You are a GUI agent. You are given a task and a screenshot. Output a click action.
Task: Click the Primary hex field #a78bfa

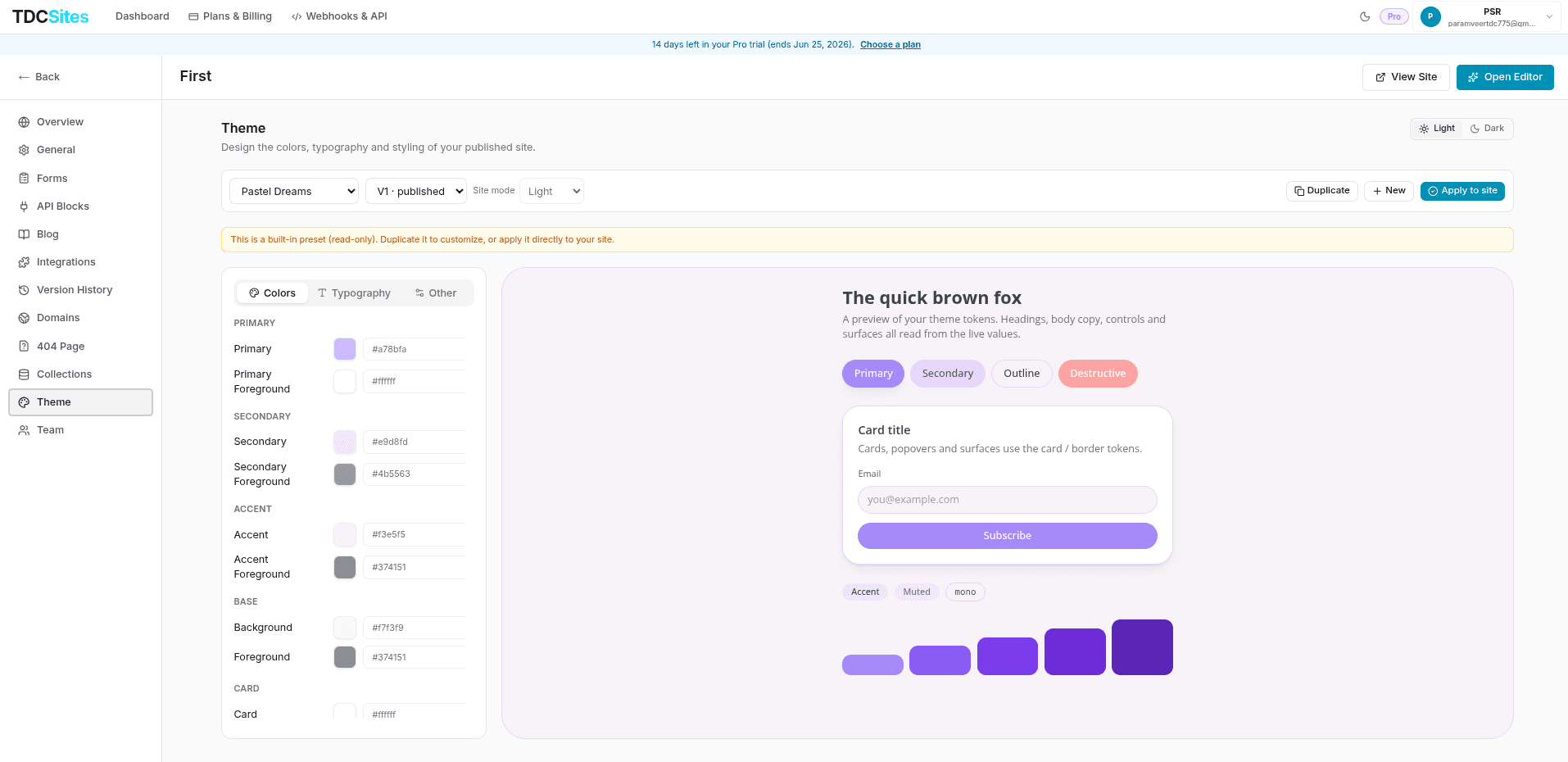[x=415, y=349]
